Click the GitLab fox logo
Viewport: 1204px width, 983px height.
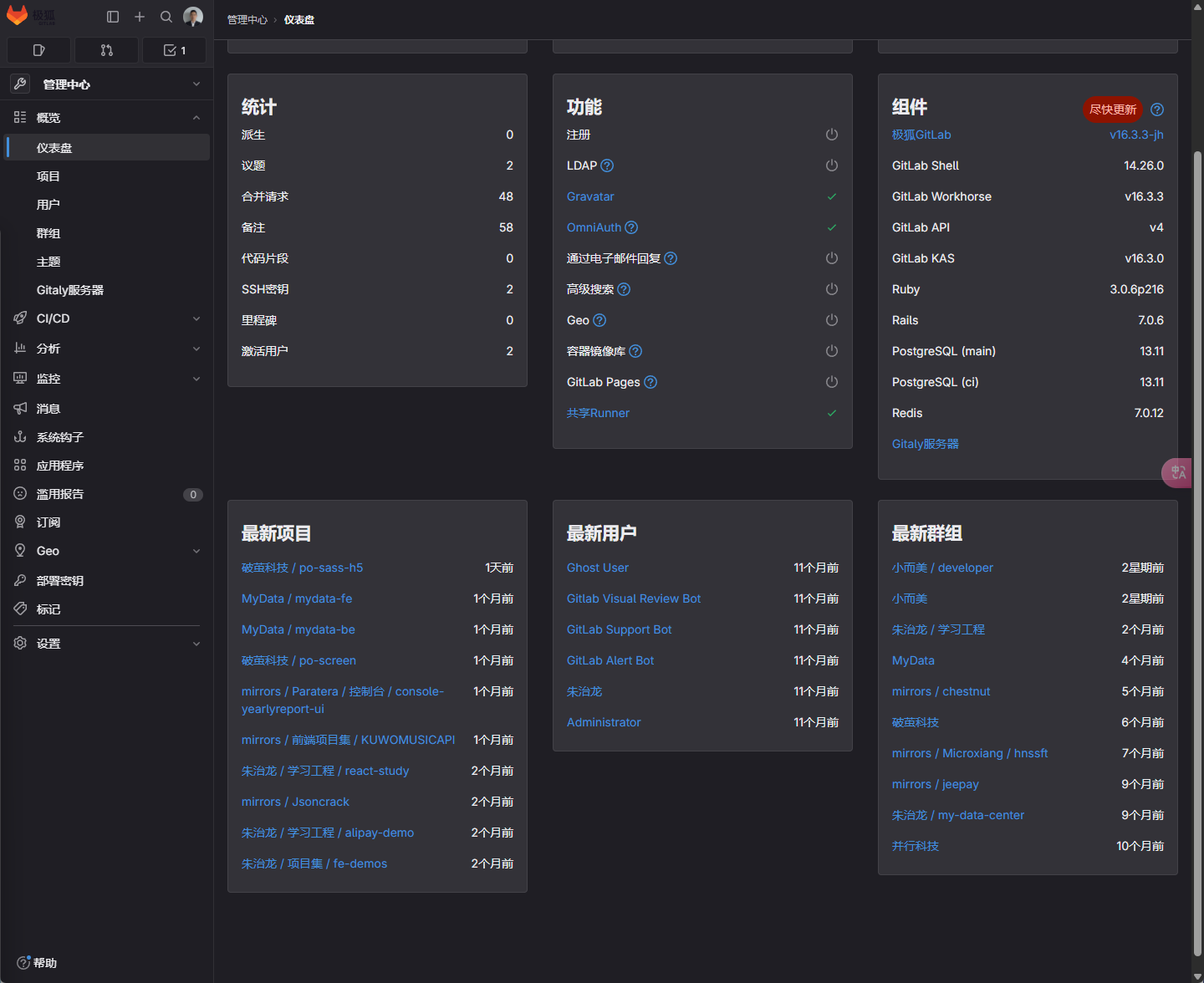[18, 16]
